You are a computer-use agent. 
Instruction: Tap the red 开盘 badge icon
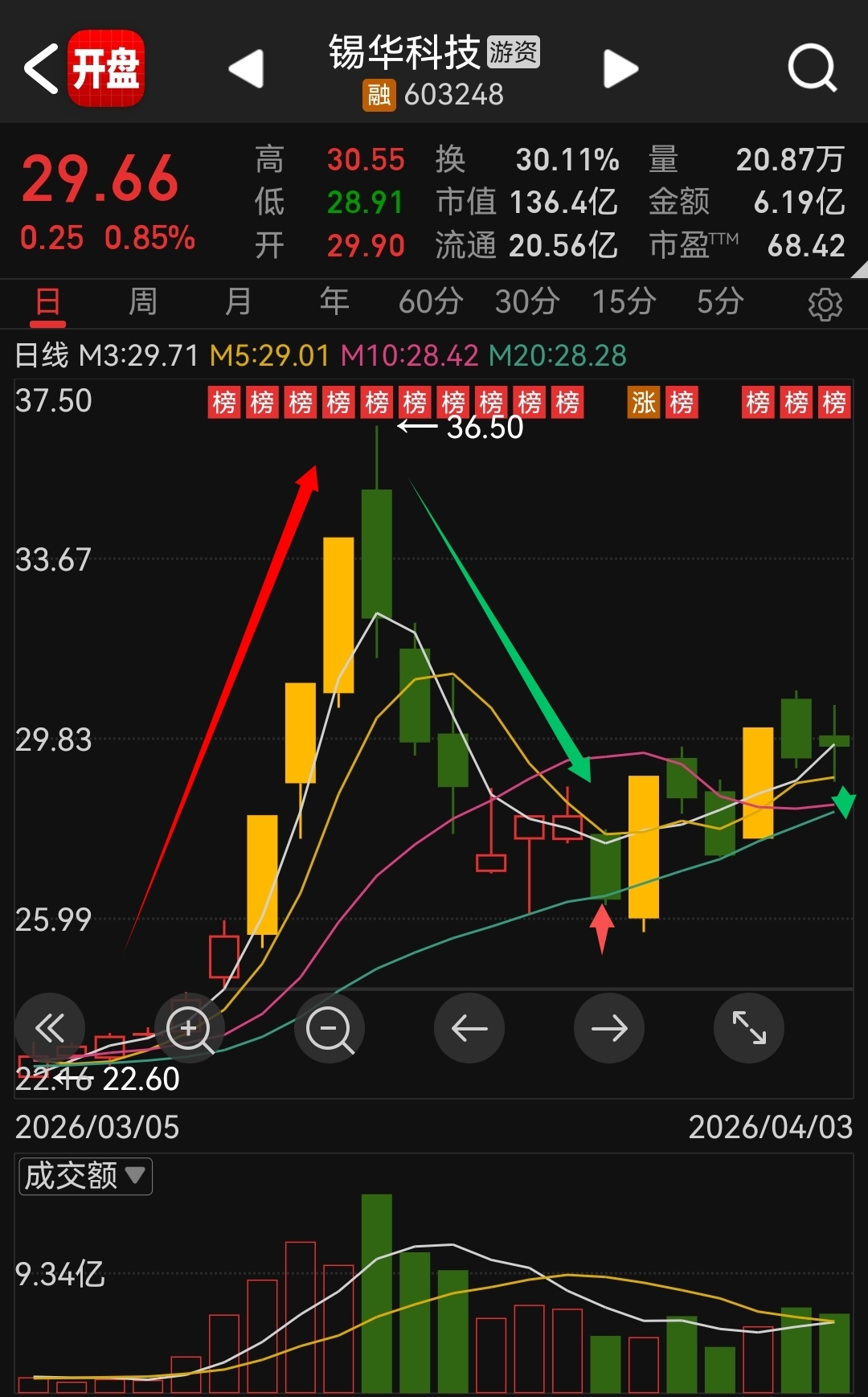pos(106,68)
